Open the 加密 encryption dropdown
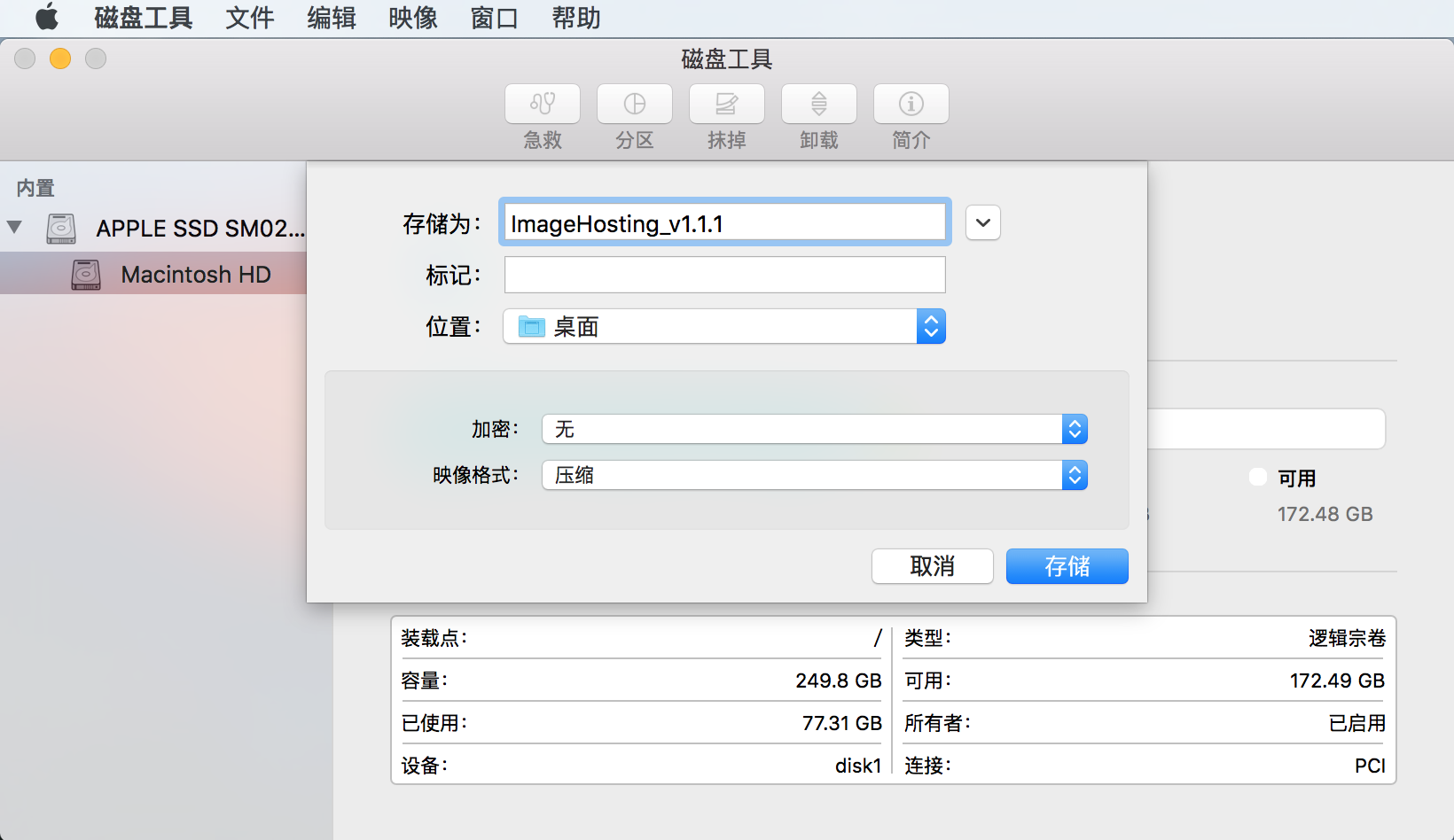 click(815, 429)
